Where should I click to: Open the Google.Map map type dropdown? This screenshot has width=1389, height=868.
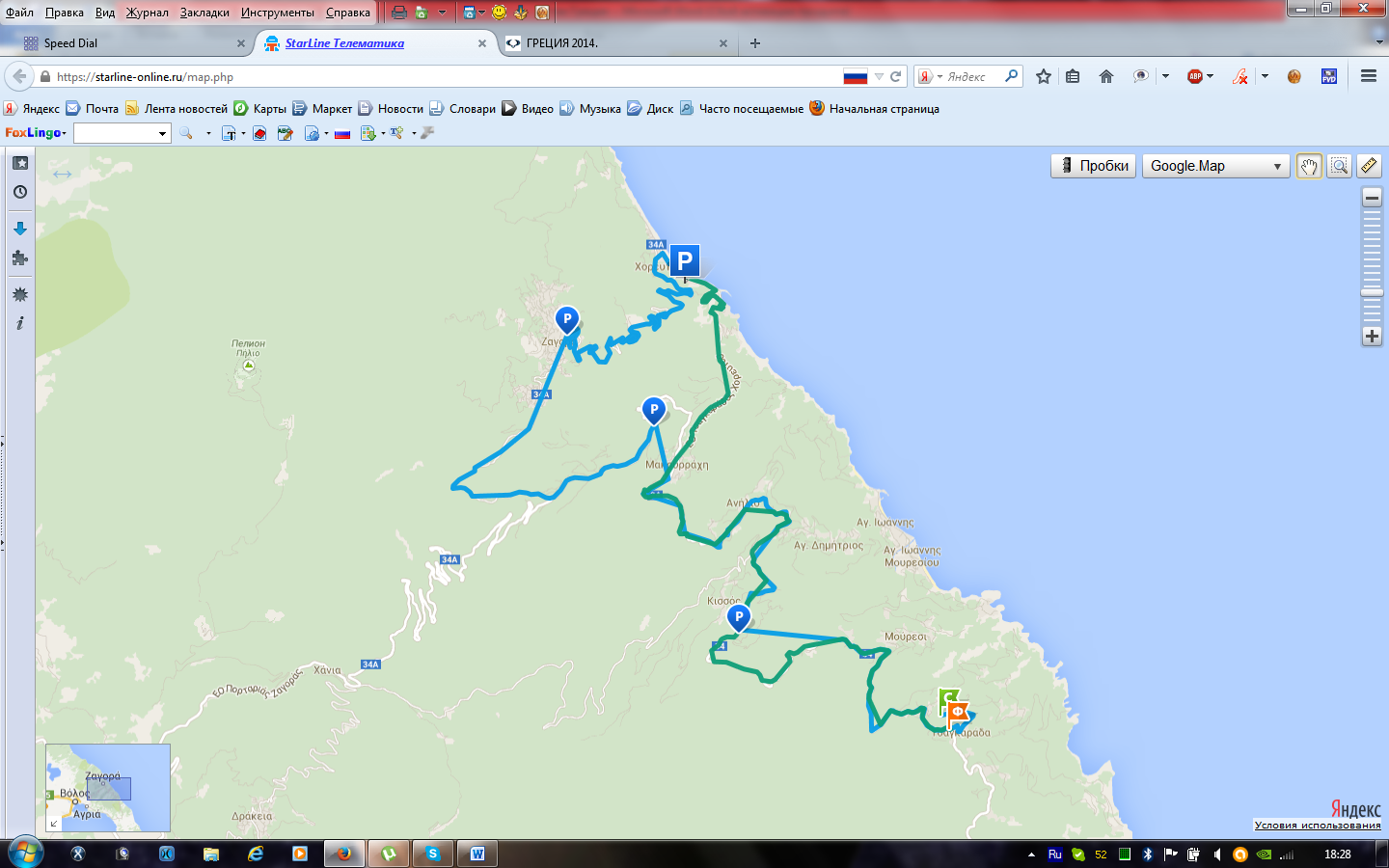[x=1215, y=166]
